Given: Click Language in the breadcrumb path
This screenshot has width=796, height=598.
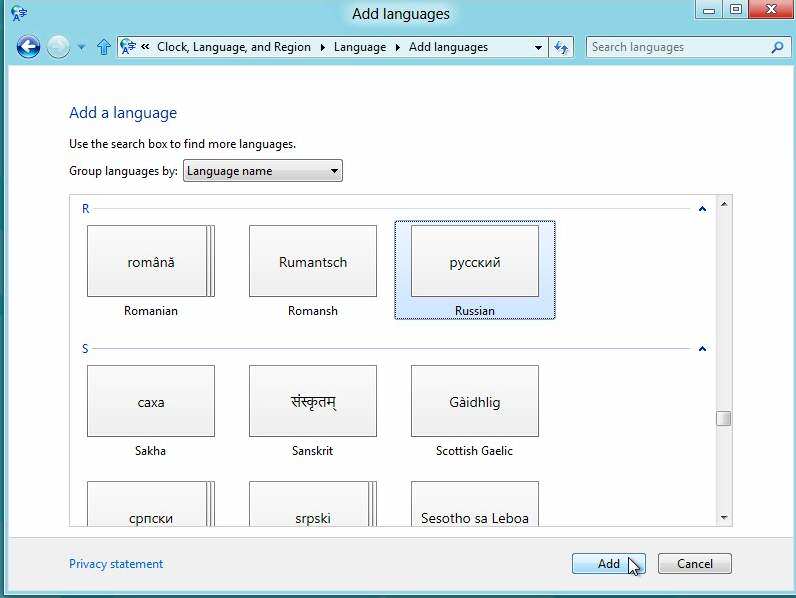Looking at the screenshot, I should point(359,47).
